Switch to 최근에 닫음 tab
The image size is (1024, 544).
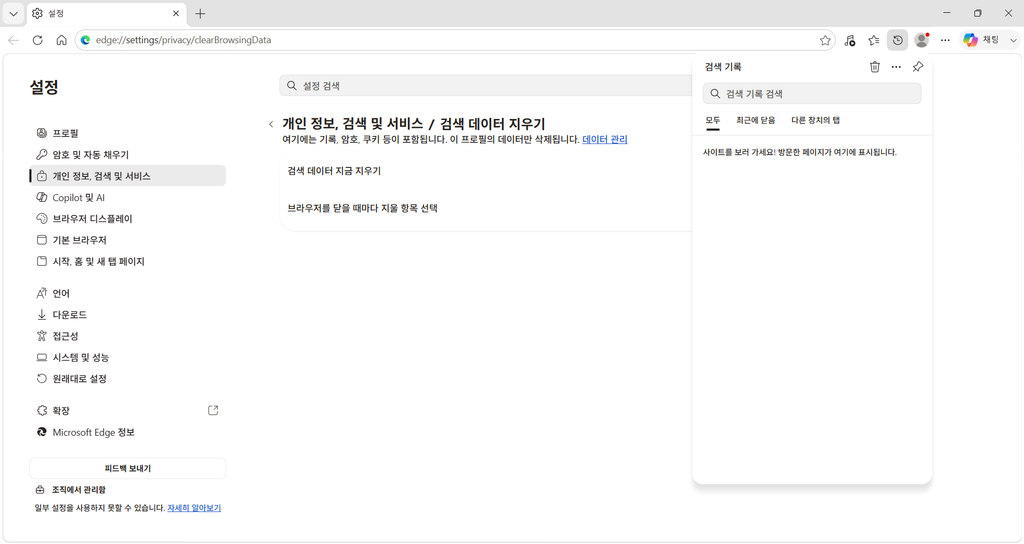tap(756, 120)
